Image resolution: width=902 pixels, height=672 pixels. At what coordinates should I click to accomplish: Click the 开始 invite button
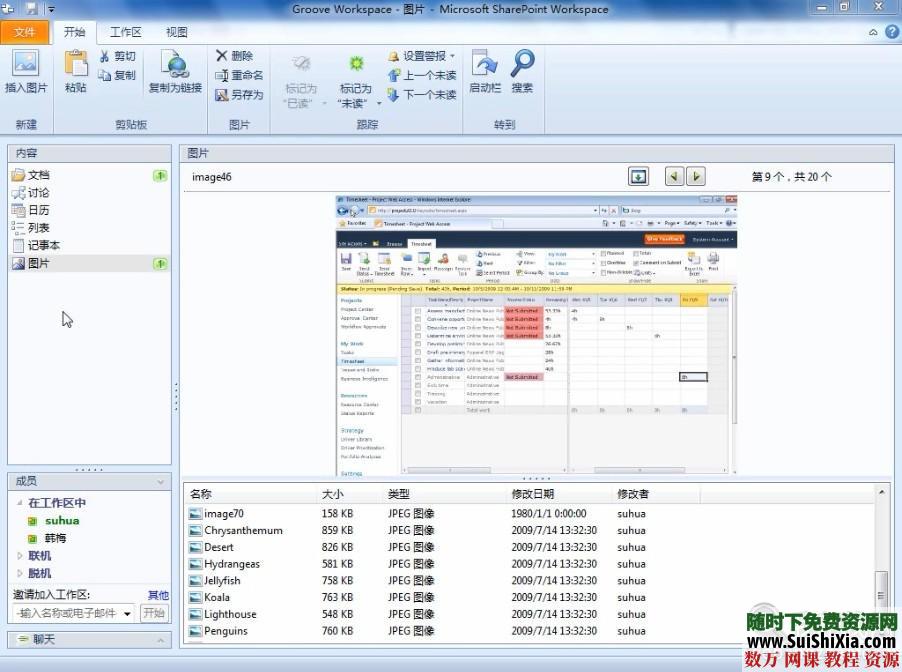[154, 613]
